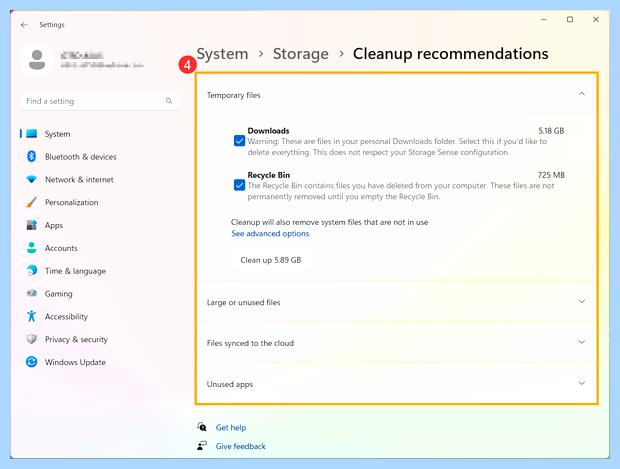
Task: Click the Network wifi icon in sidebar
Action: (32, 179)
